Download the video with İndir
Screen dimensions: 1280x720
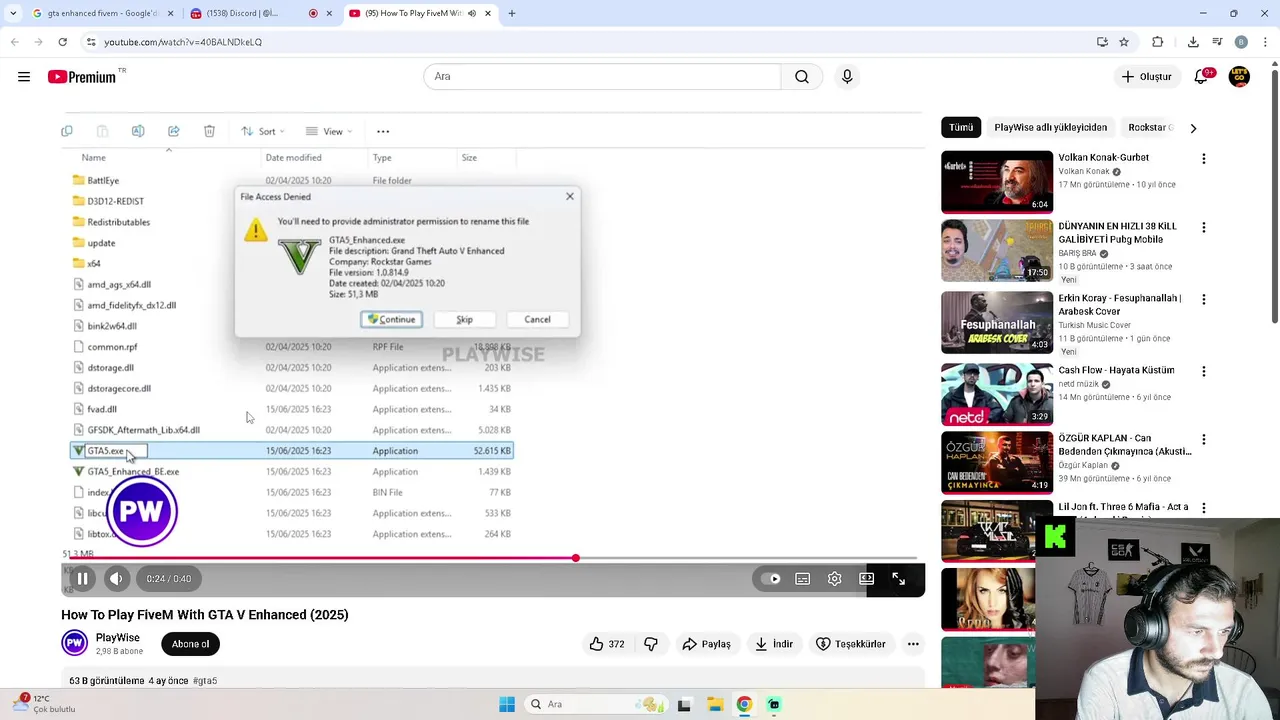tap(773, 644)
